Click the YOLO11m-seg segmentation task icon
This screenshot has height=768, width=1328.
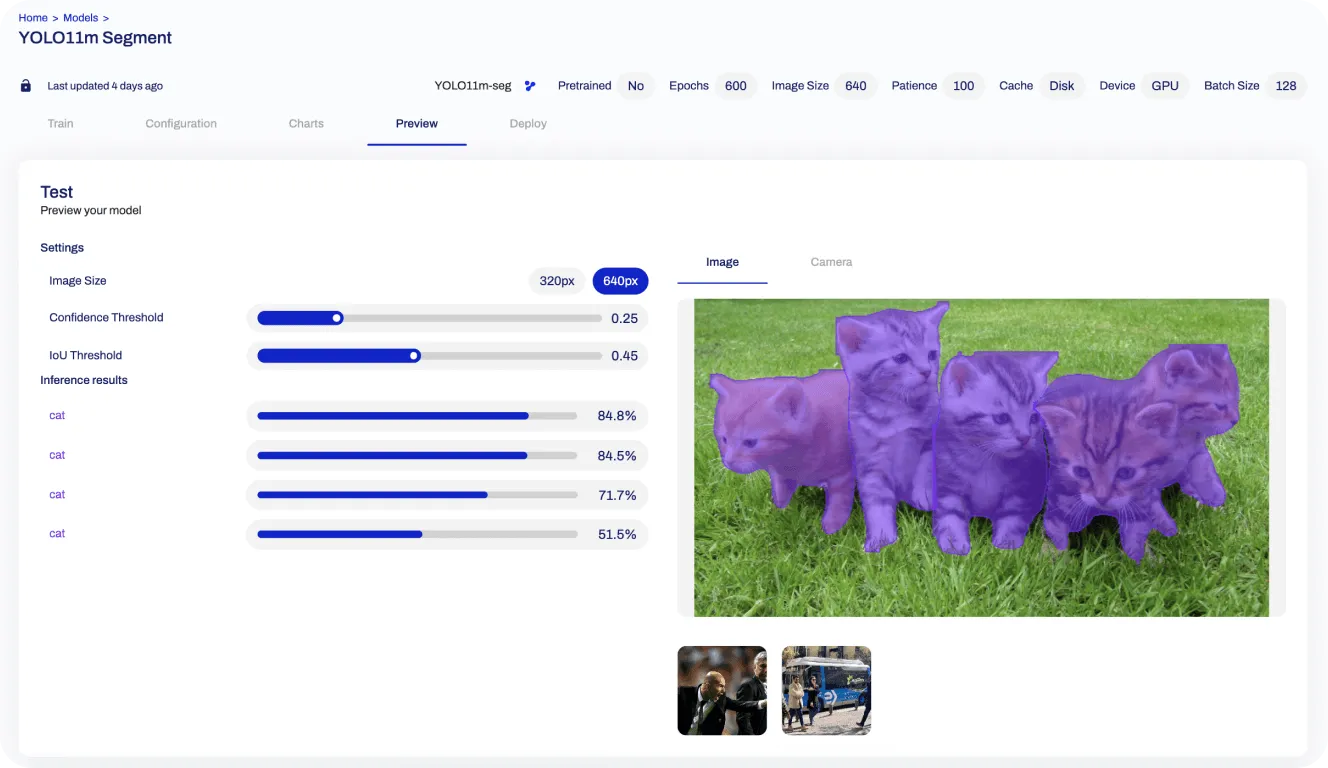pyautogui.click(x=530, y=86)
